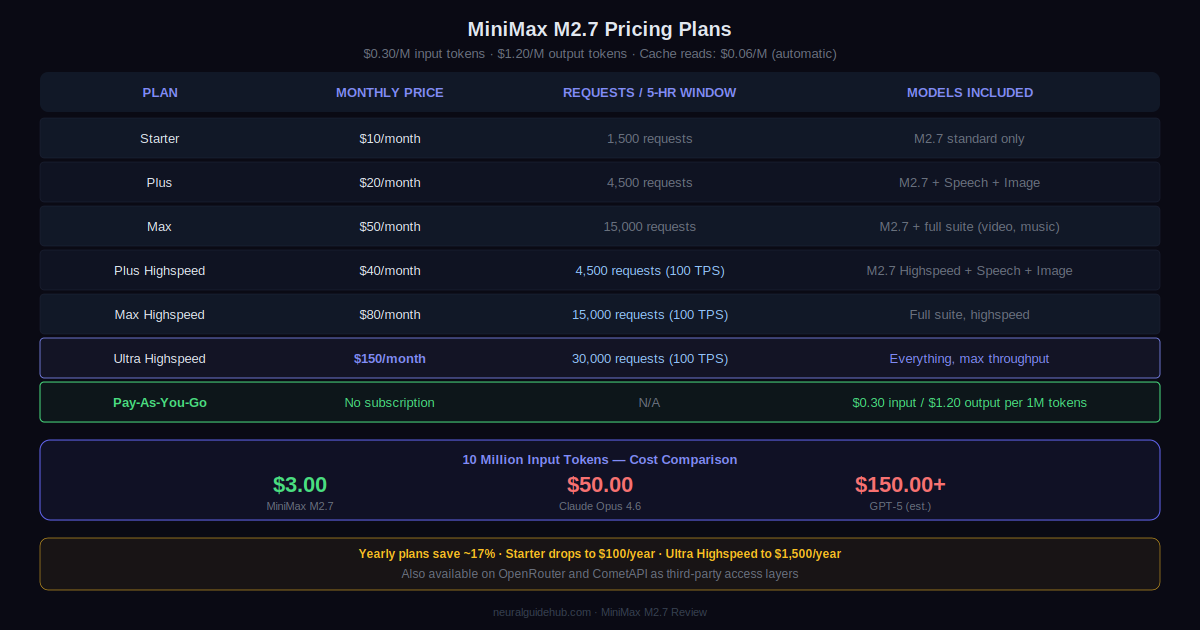Viewport: 1200px width, 630px height.
Task: Select the Ultra Highspeed plan name
Action: click(160, 359)
